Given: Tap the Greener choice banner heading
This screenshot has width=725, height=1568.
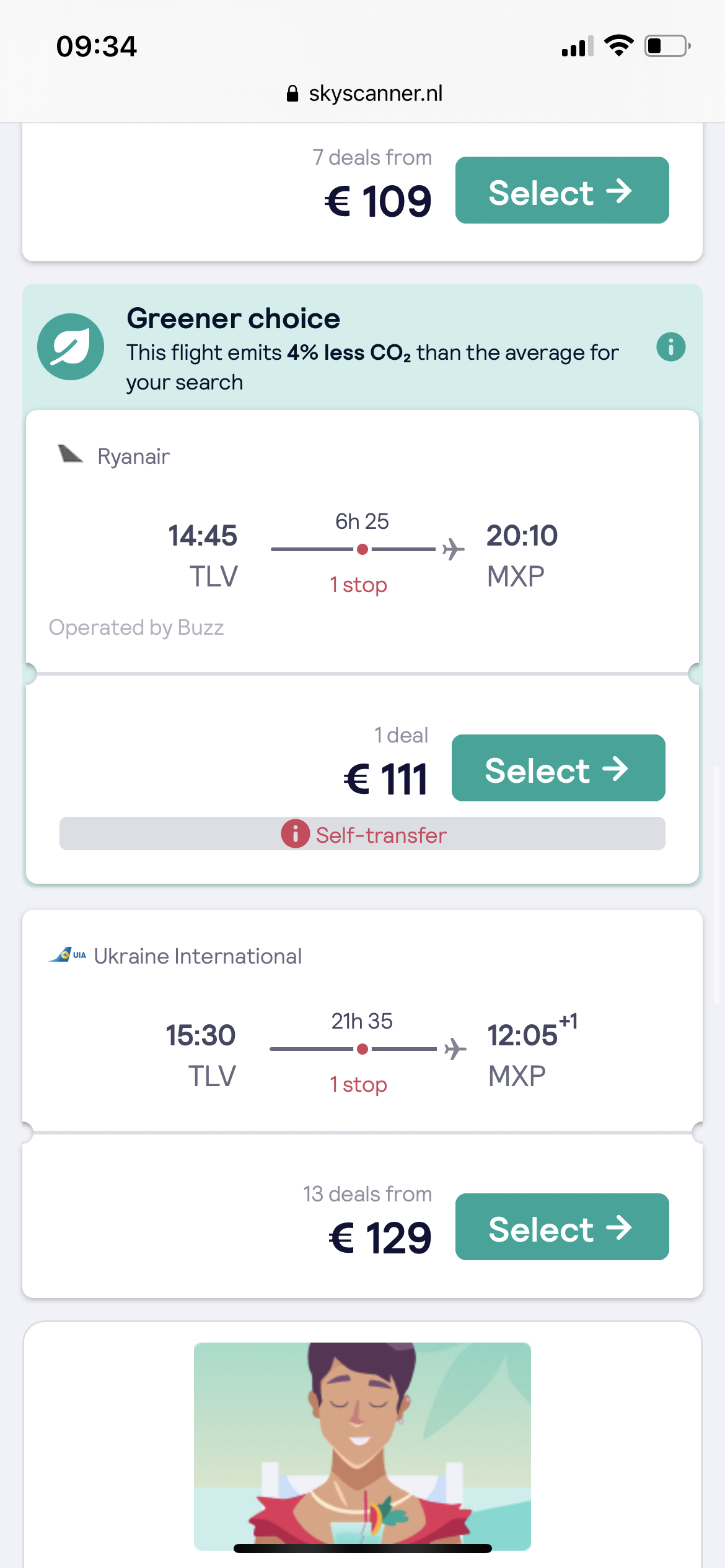Looking at the screenshot, I should pos(234,319).
